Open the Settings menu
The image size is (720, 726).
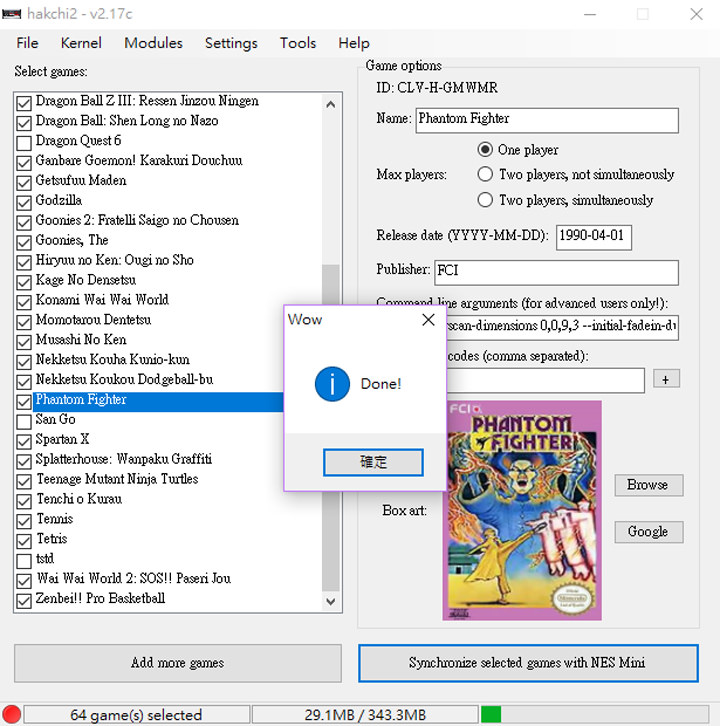[x=231, y=43]
